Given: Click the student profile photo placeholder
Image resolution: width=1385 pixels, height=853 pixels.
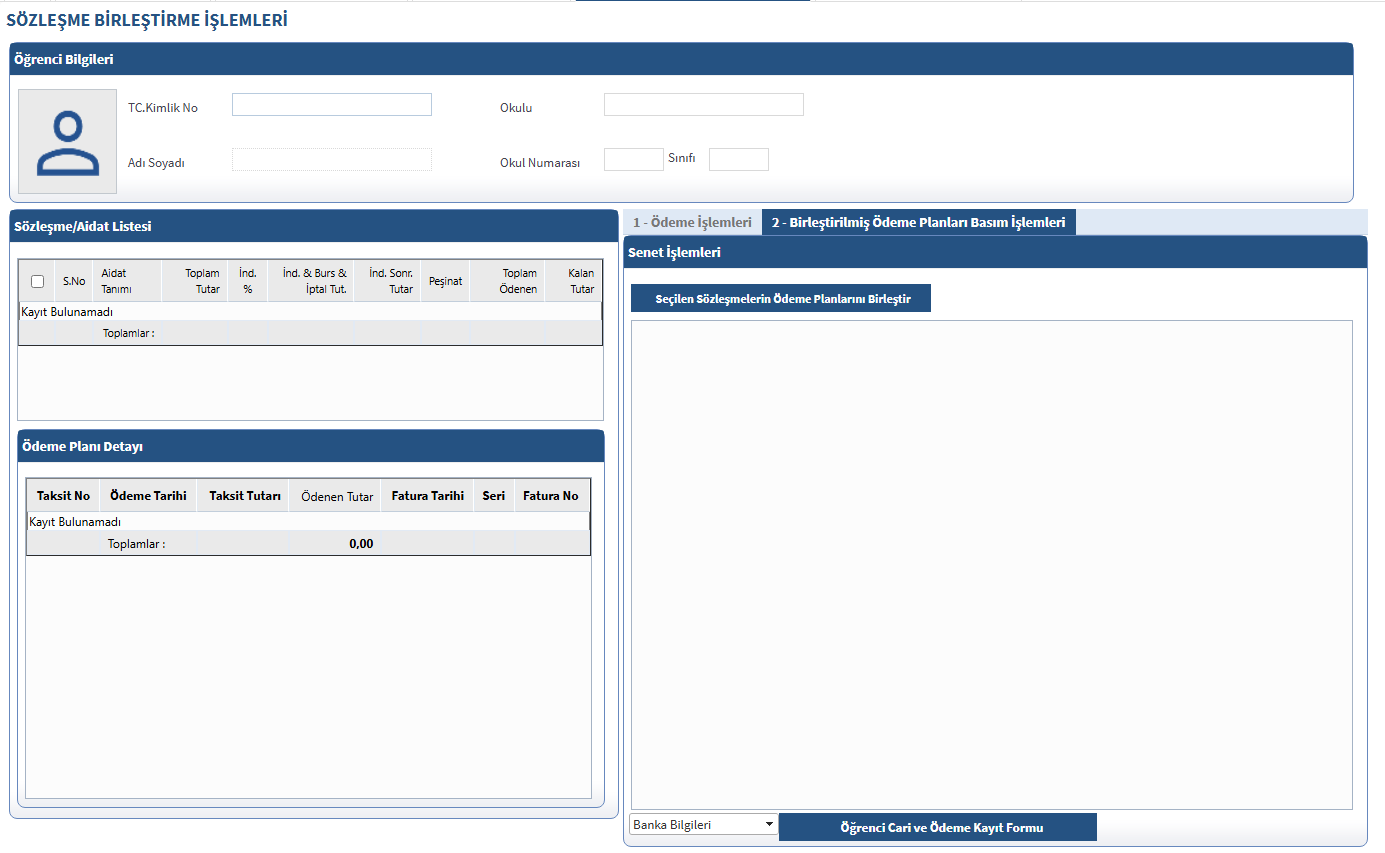Looking at the screenshot, I should click(x=67, y=141).
